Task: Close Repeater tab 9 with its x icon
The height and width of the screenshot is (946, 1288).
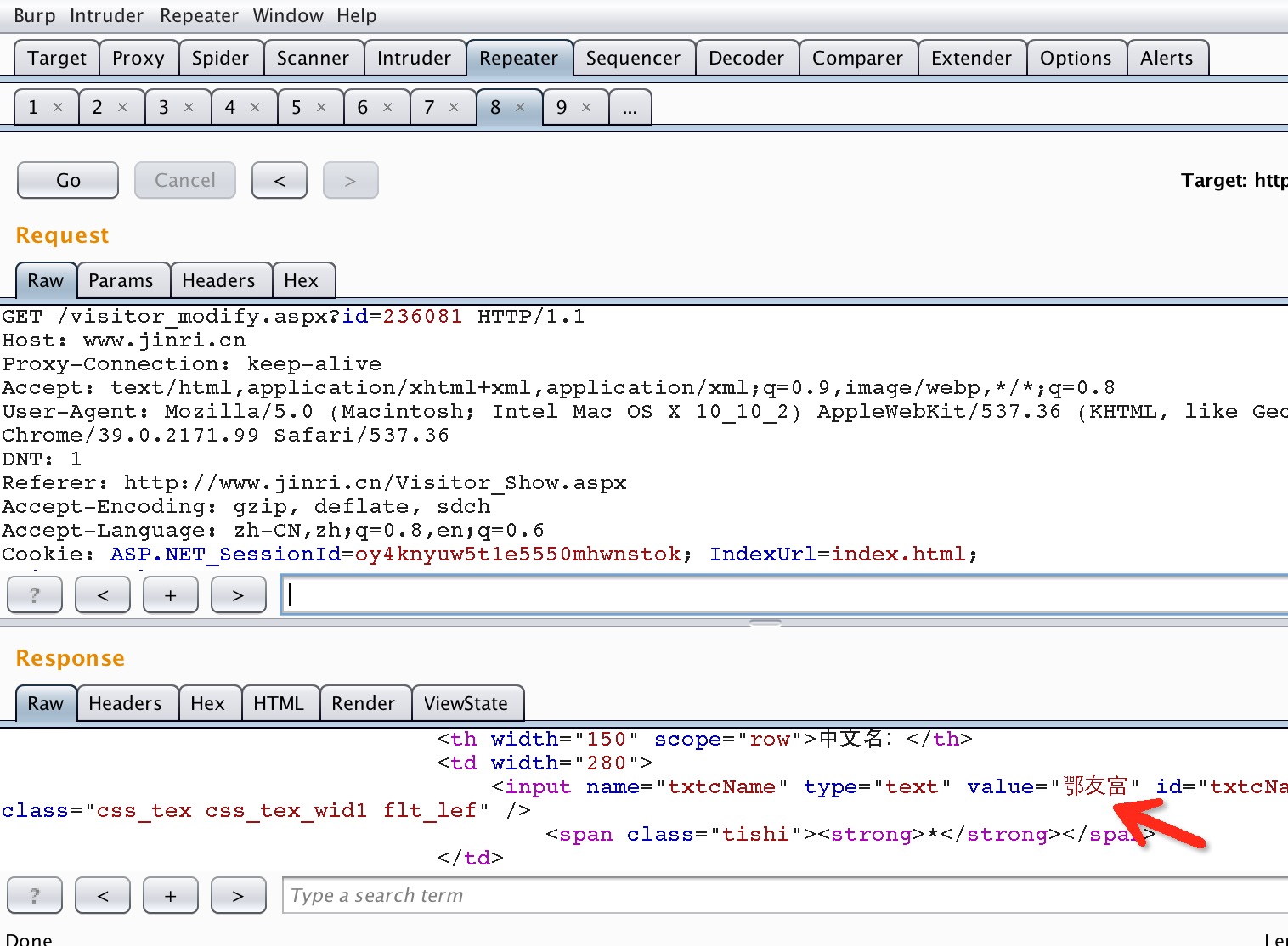Action: pyautogui.click(x=586, y=107)
